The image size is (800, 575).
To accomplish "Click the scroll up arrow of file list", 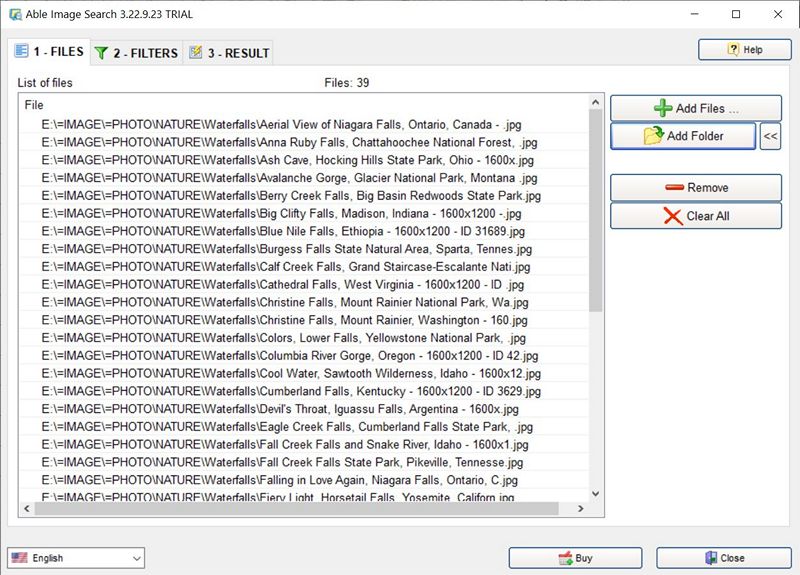I will coord(596,103).
